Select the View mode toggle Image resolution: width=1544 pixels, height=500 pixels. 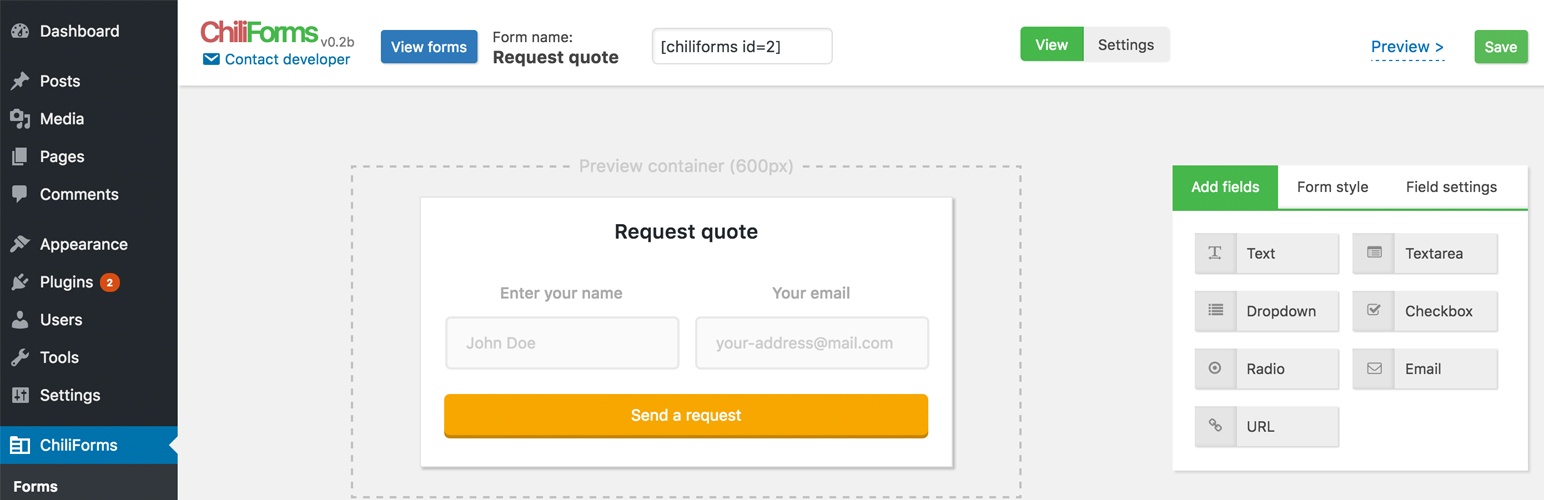tap(1051, 45)
